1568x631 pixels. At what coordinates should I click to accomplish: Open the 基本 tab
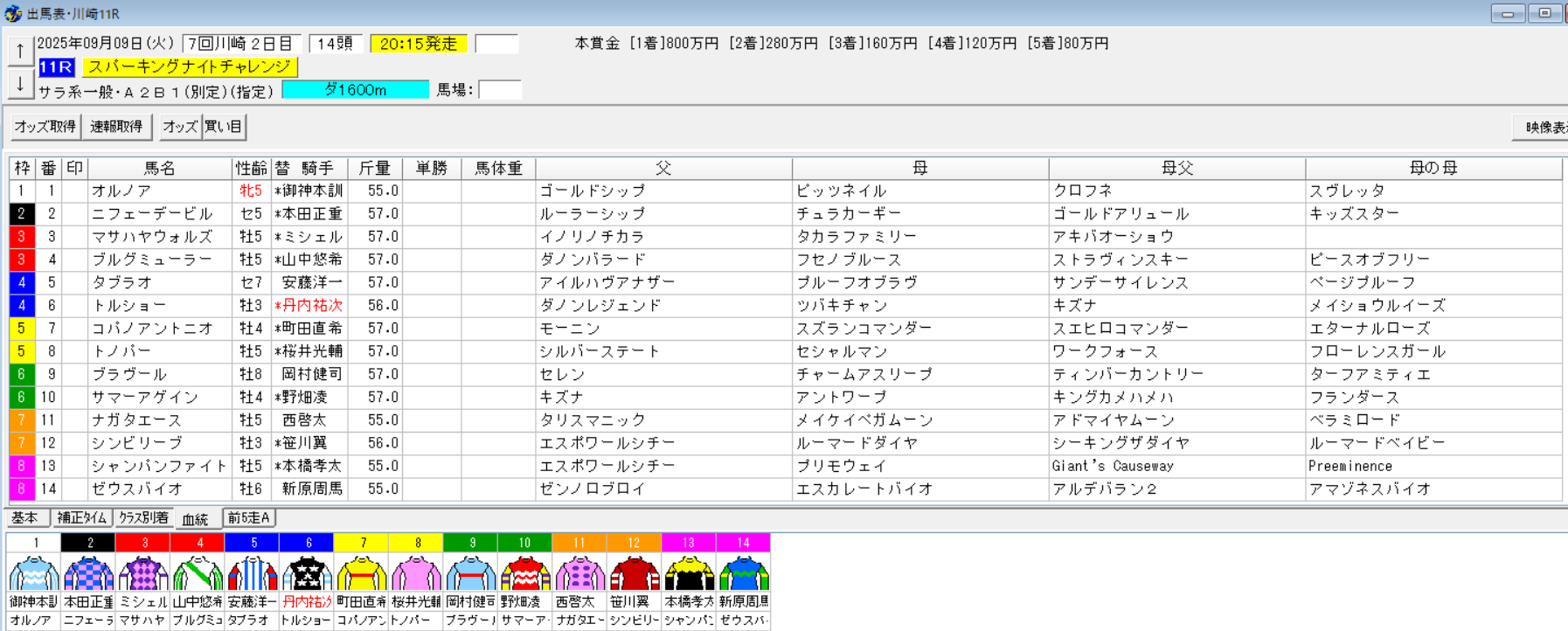26,518
